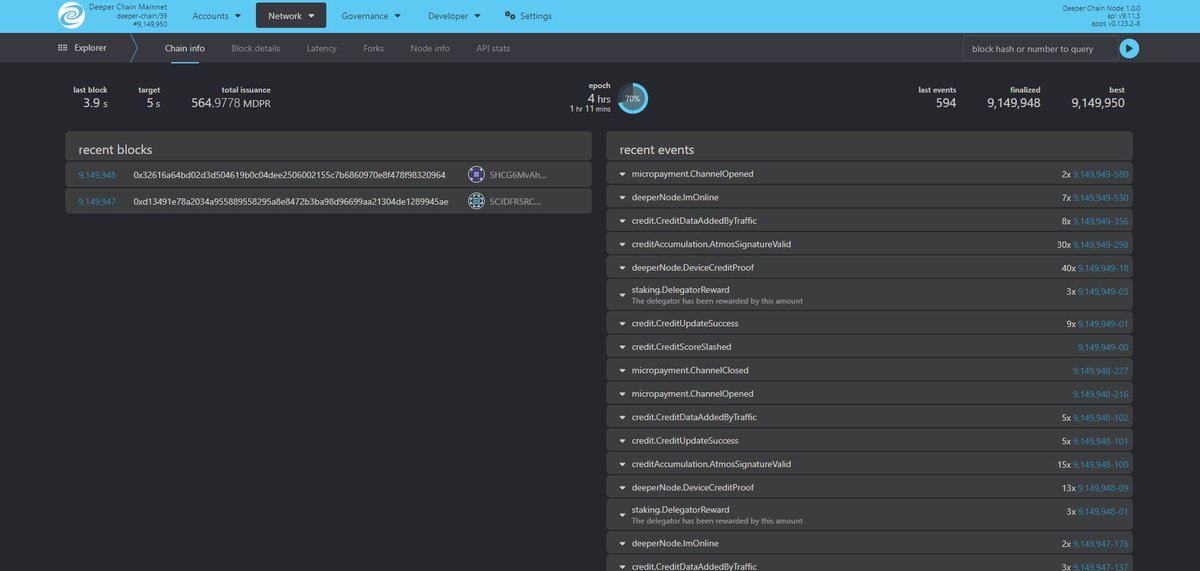Expand the credit.CreditScoreSlashed event row
This screenshot has width=1200, height=571.
point(869,347)
